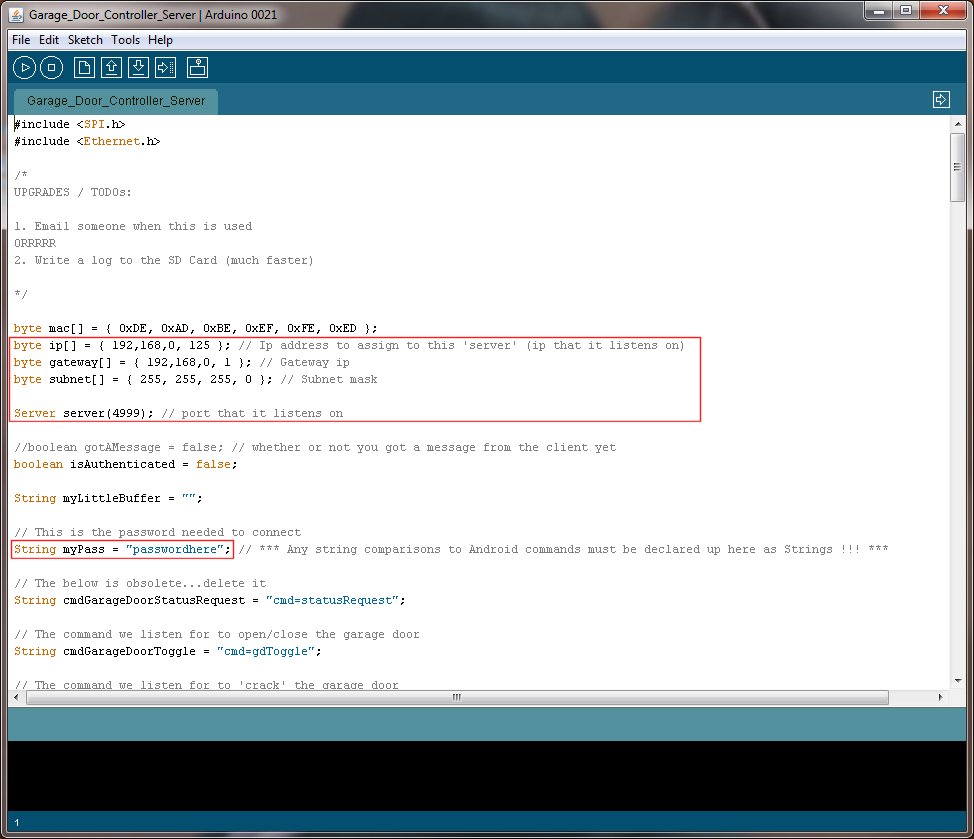Open the Help menu
The image size is (974, 839).
pos(160,40)
